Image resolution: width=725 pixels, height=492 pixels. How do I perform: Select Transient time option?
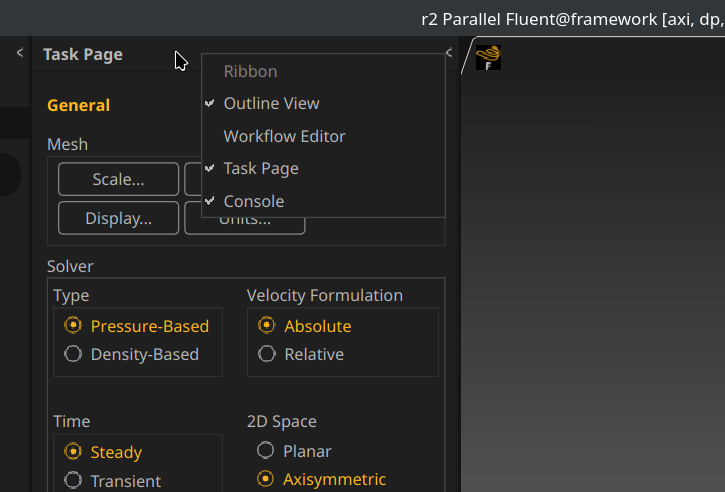[x=73, y=481]
